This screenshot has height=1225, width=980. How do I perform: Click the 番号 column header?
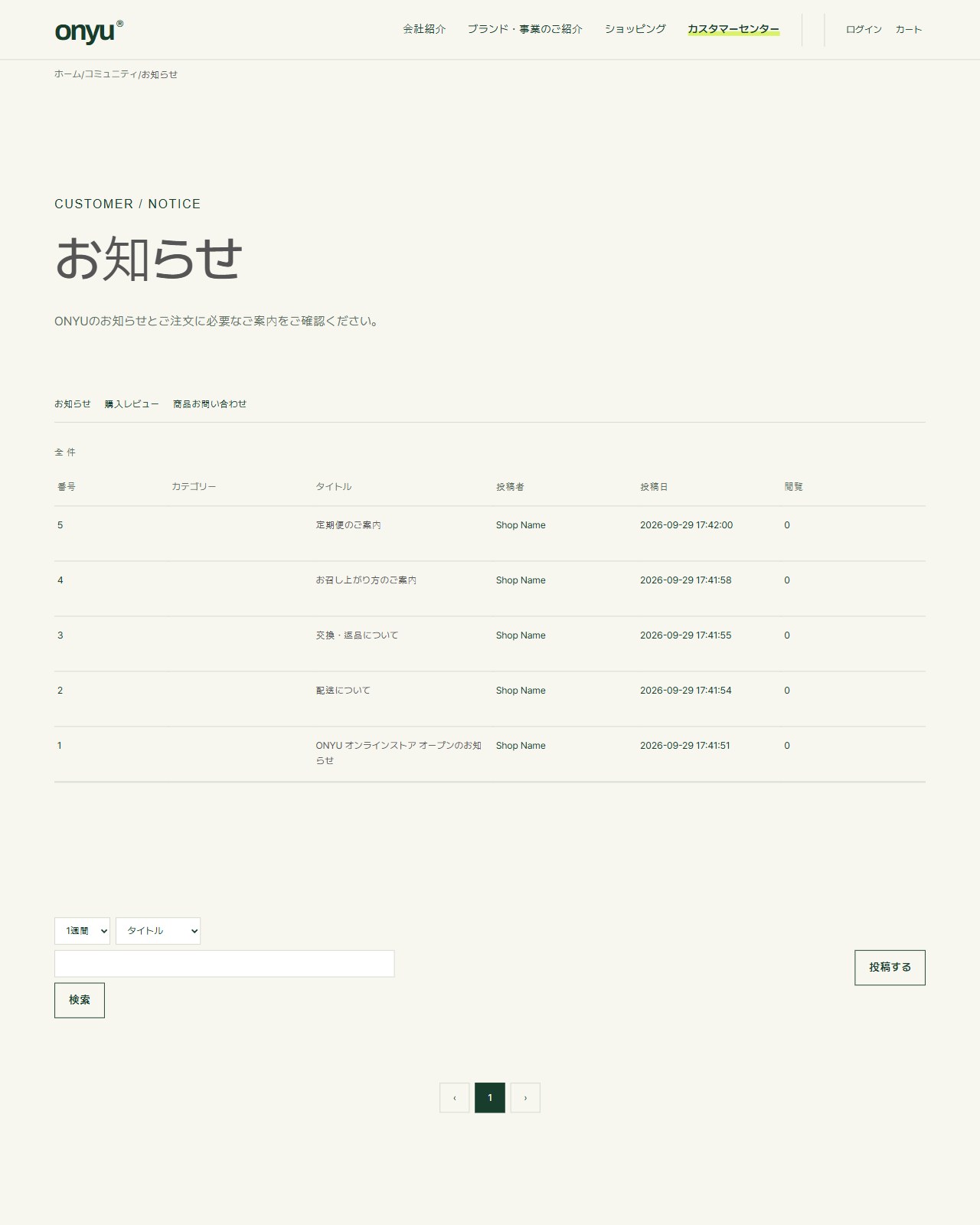(67, 487)
